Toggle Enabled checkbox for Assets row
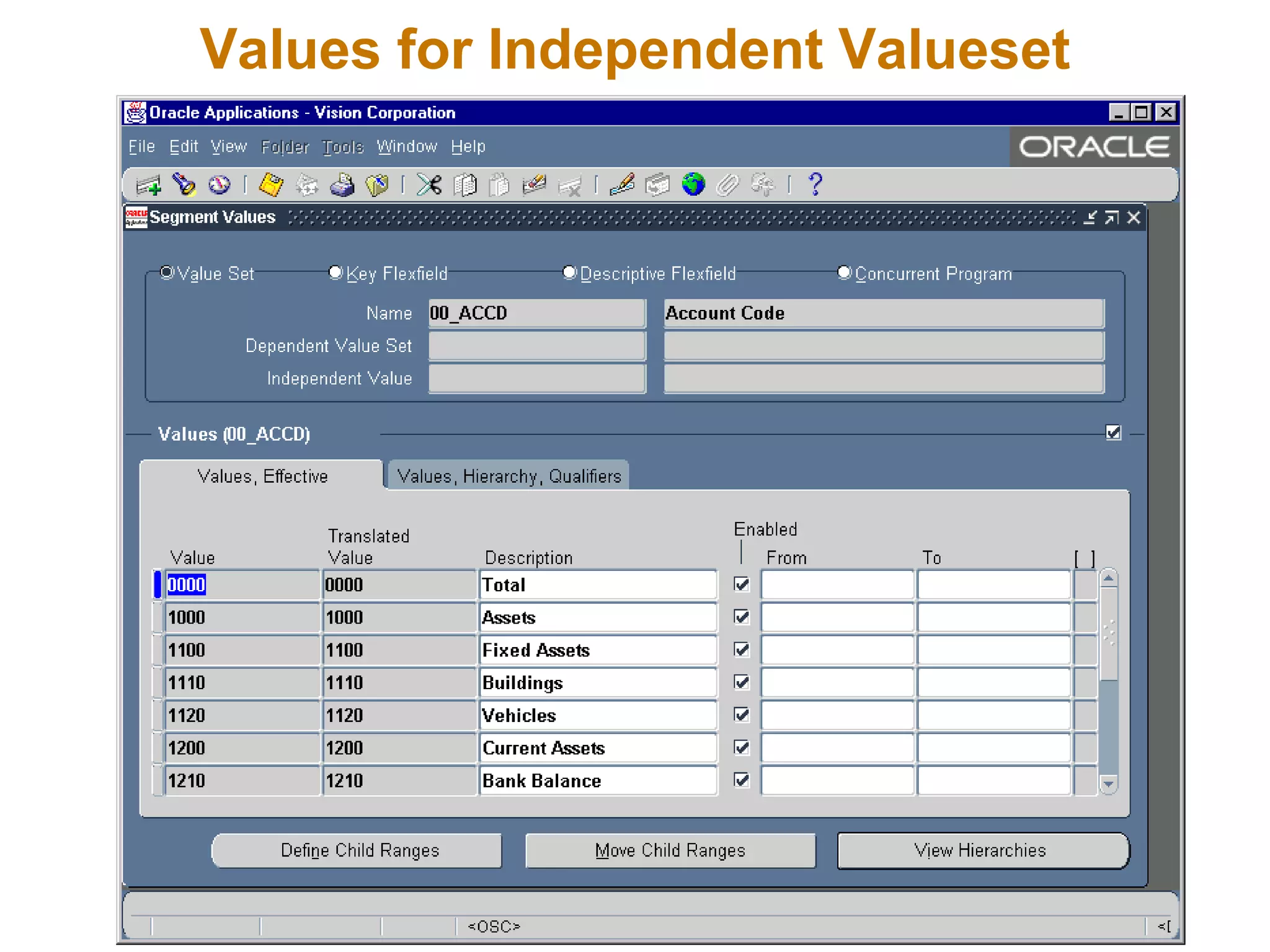 pyautogui.click(x=742, y=617)
